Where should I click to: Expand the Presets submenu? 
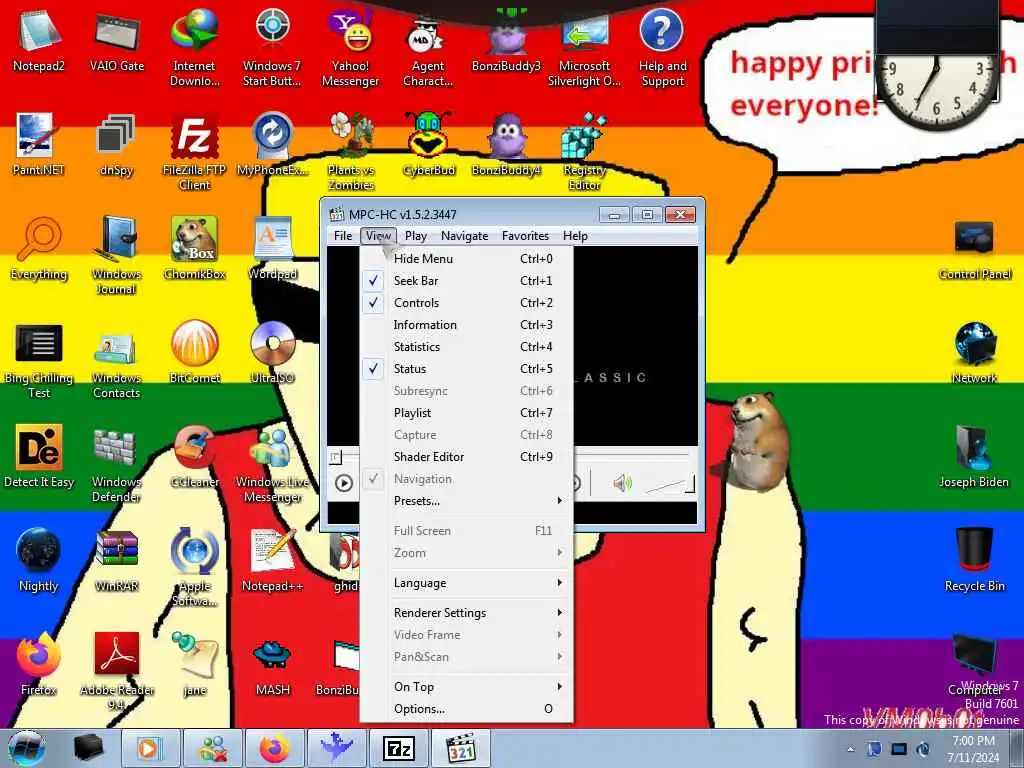pos(466,501)
